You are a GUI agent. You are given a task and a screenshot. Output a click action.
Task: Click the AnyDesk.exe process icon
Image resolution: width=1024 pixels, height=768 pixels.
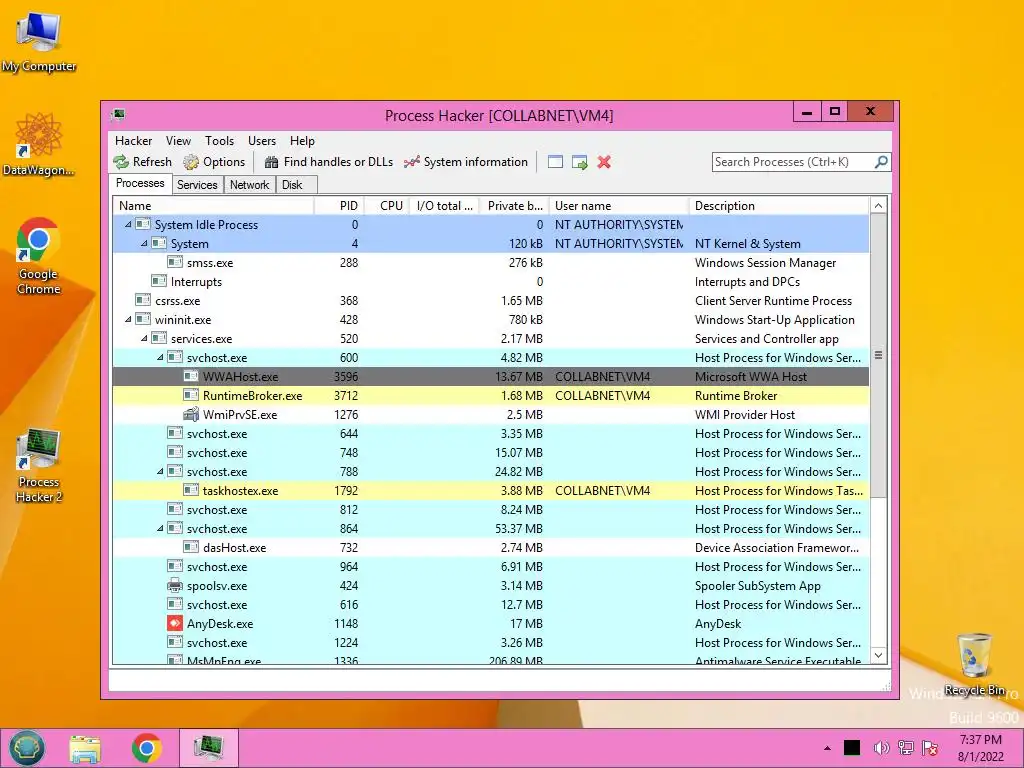(x=174, y=624)
